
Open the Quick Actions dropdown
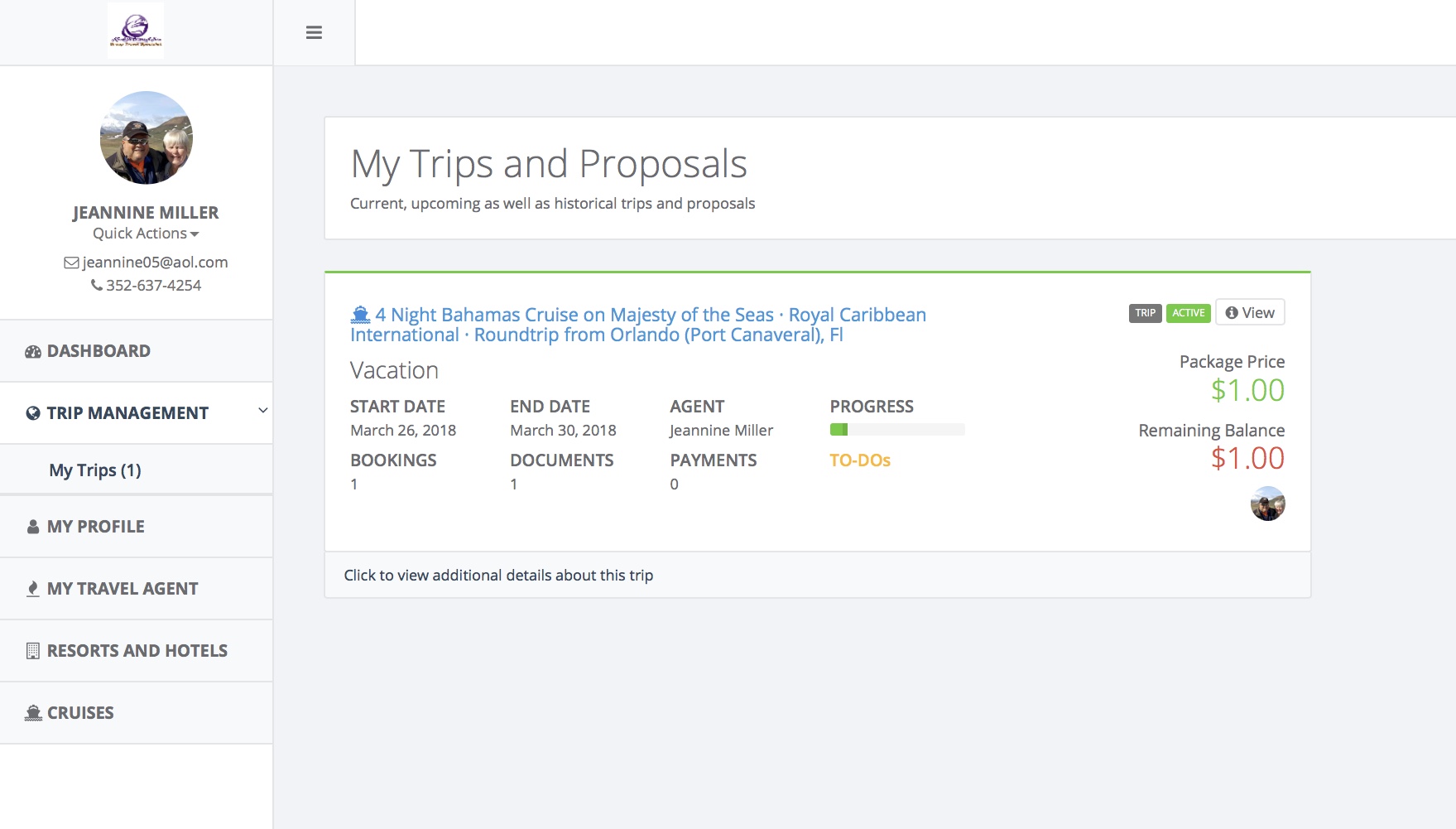[146, 234]
